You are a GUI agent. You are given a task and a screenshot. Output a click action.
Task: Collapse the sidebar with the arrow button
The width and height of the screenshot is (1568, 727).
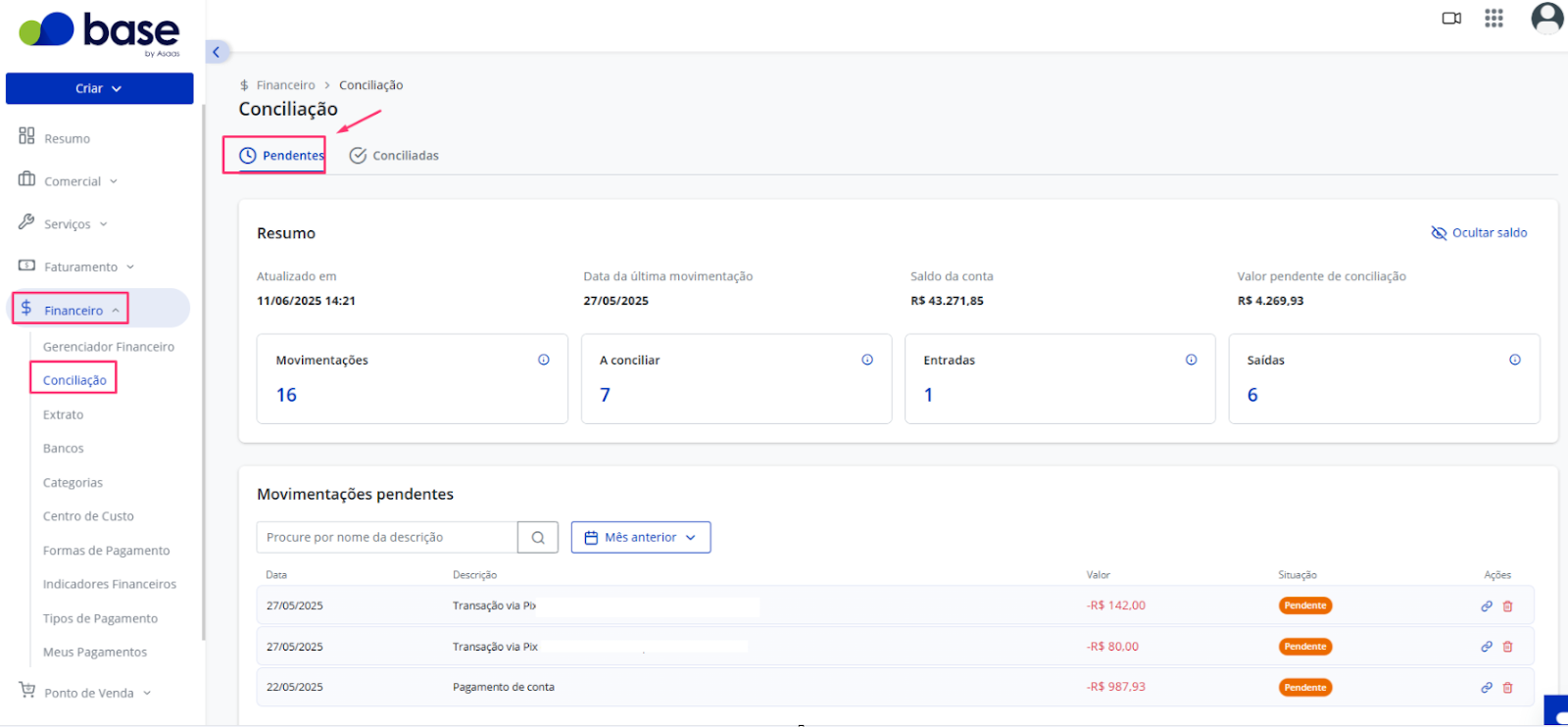pyautogui.click(x=217, y=52)
